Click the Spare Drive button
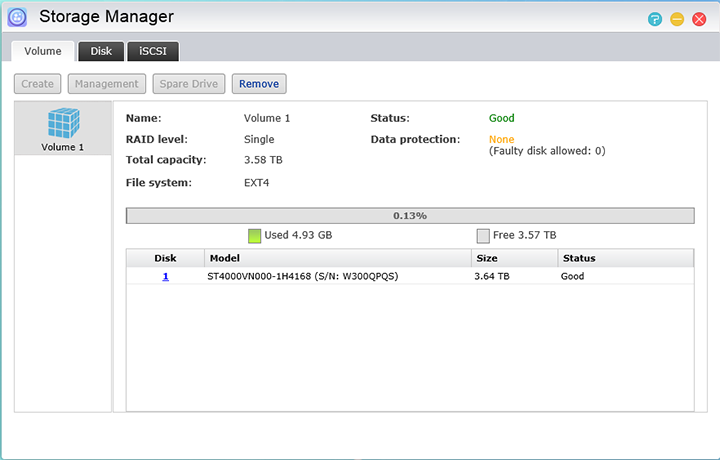The height and width of the screenshot is (460, 720). coord(189,84)
